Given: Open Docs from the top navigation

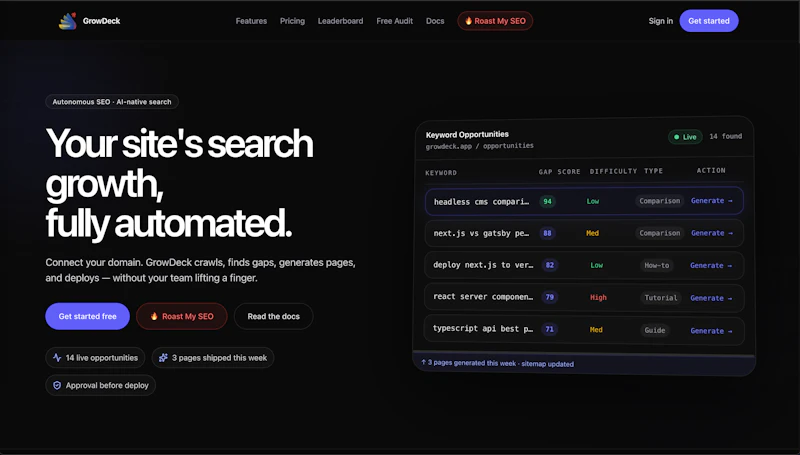Looking at the screenshot, I should 435,21.
